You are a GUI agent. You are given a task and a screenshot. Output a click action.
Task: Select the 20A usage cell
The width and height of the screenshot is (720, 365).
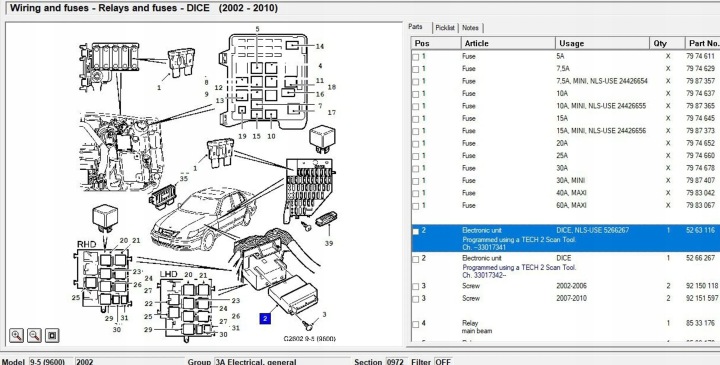click(x=562, y=143)
